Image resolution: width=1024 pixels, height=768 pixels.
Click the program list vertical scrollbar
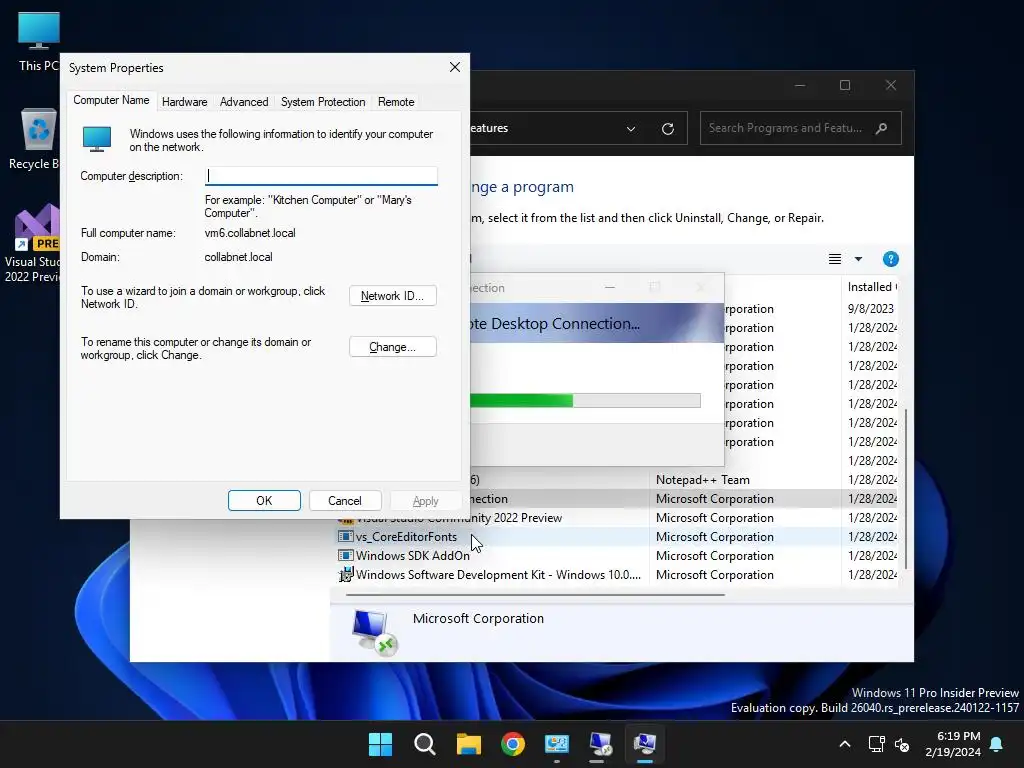[x=905, y=488]
